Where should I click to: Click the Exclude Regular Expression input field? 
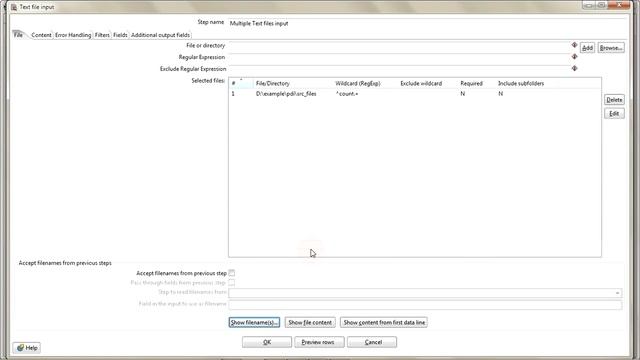[399, 69]
